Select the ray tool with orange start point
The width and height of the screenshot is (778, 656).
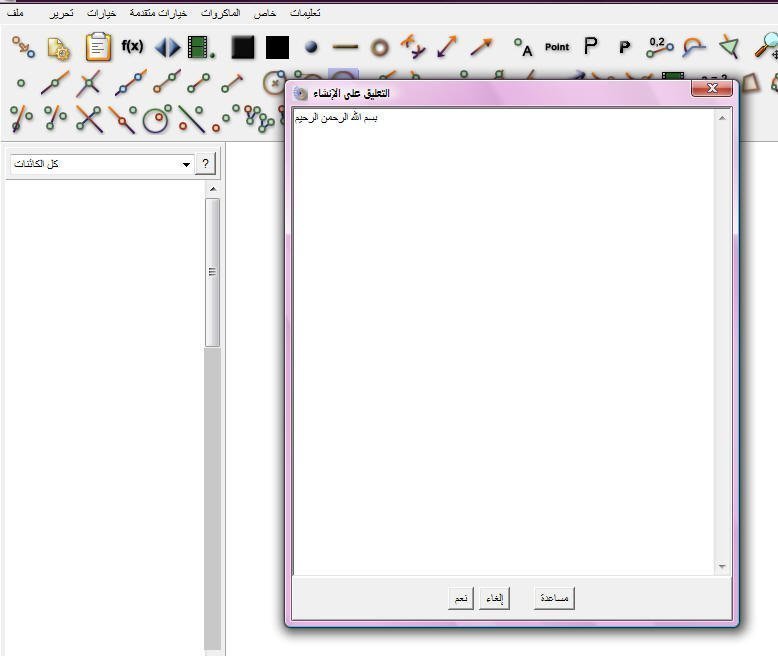(166, 82)
